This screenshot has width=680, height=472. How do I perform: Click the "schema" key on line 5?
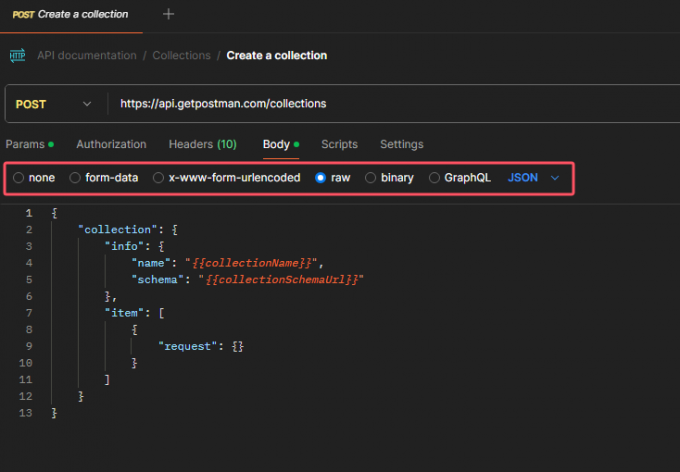157,279
